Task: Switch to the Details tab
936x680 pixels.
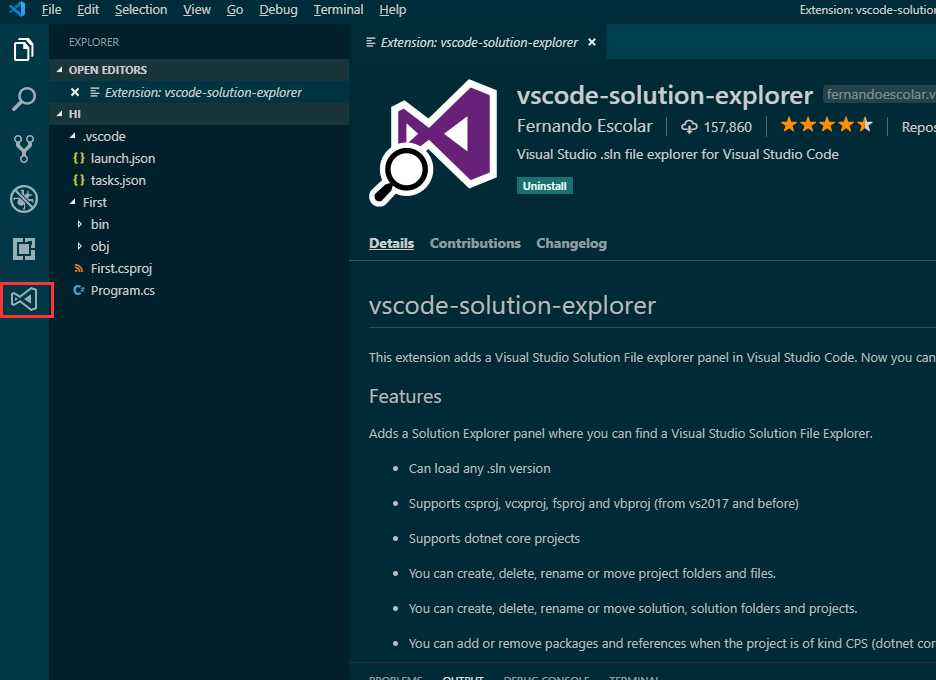Action: click(391, 243)
